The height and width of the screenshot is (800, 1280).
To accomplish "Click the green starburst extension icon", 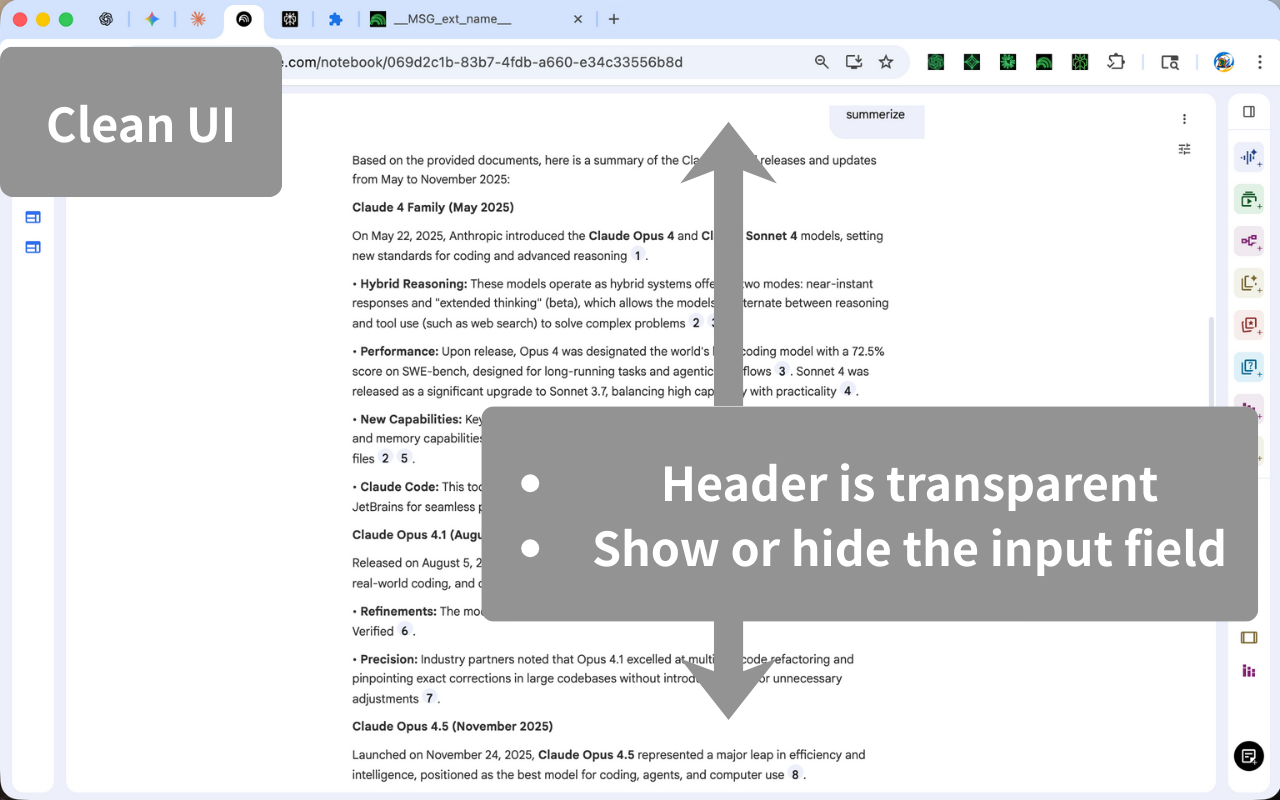I will (x=1008, y=62).
